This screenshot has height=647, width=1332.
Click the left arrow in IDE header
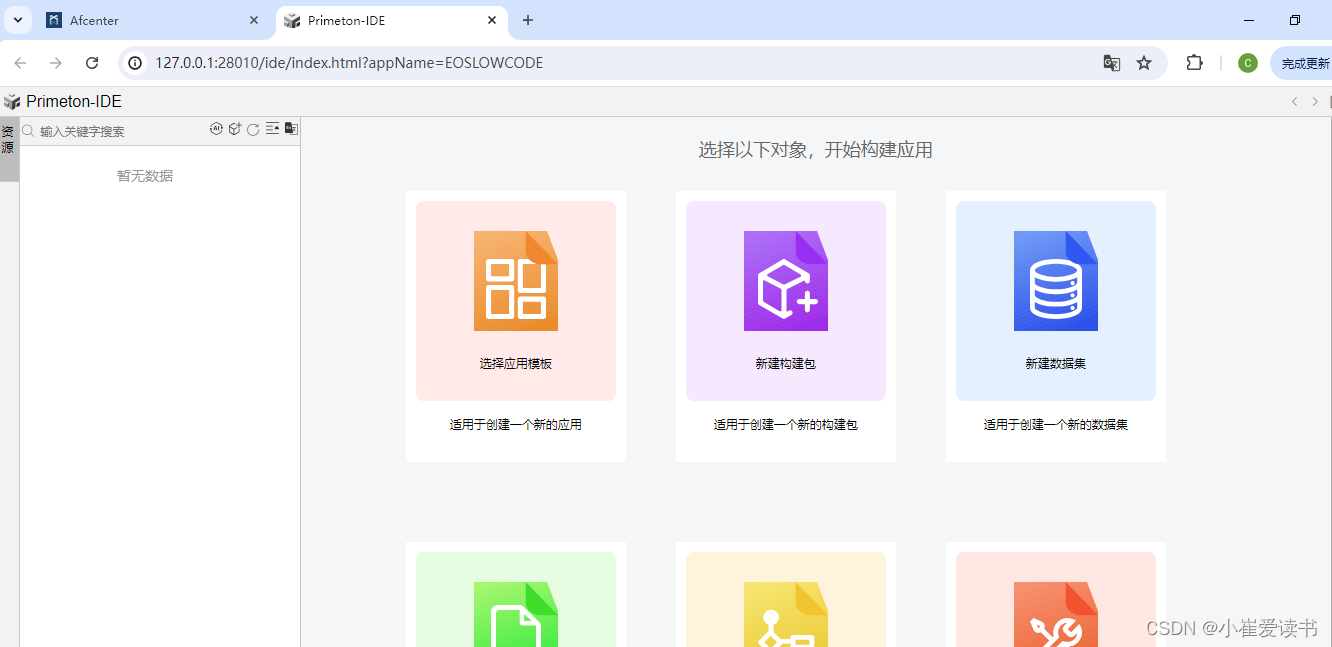coord(1295,101)
